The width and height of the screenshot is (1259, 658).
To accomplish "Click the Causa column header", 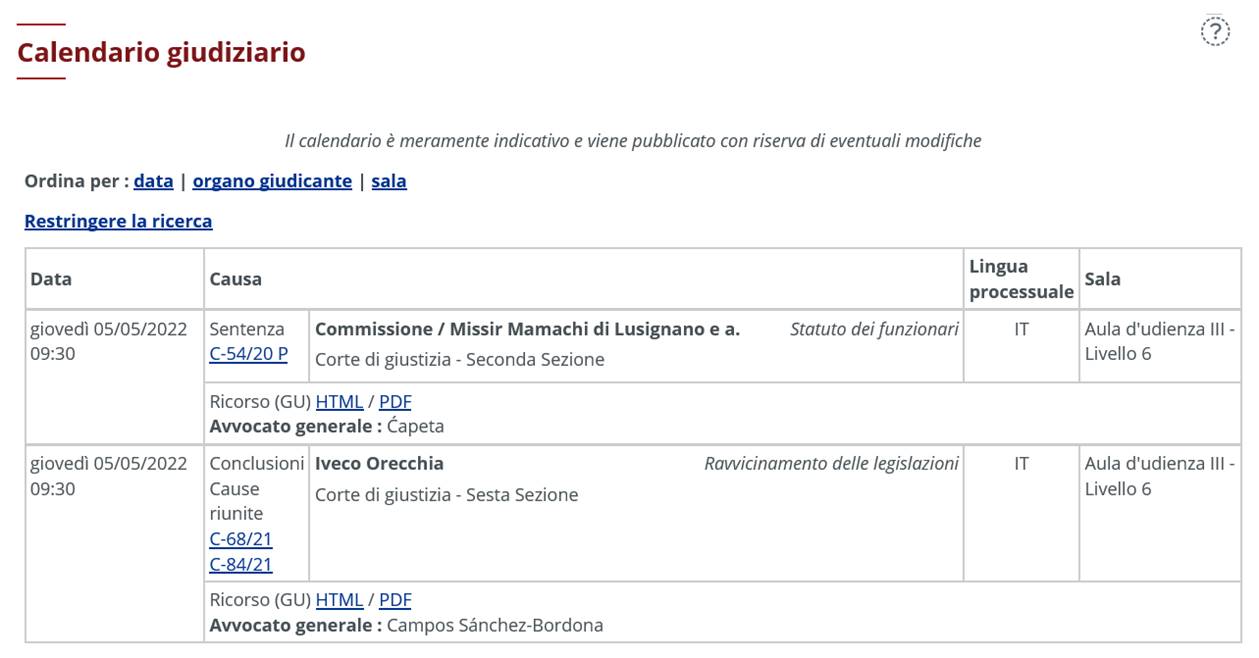I will [x=235, y=279].
